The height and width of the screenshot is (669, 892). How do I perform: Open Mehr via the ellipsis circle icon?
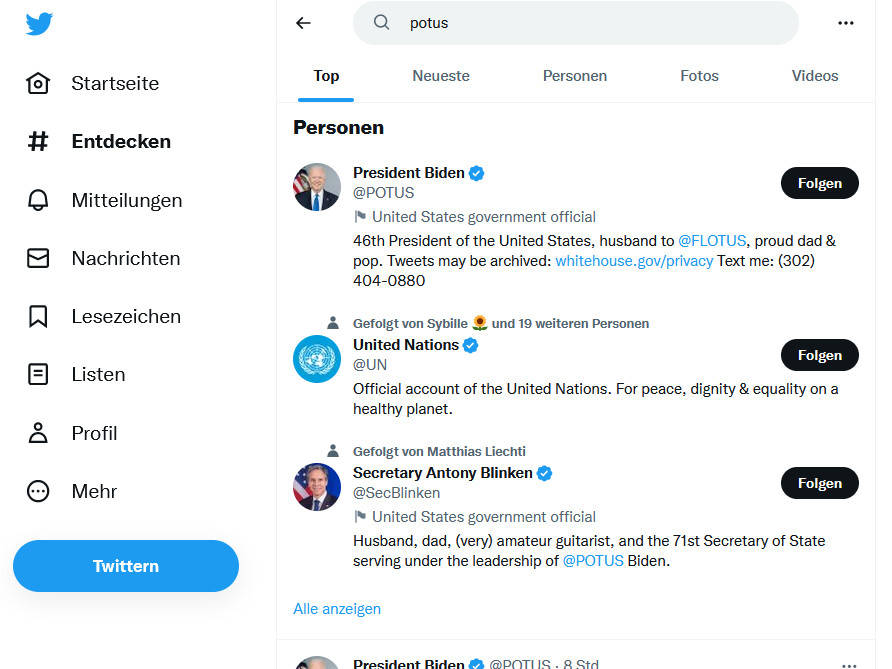pos(38,491)
